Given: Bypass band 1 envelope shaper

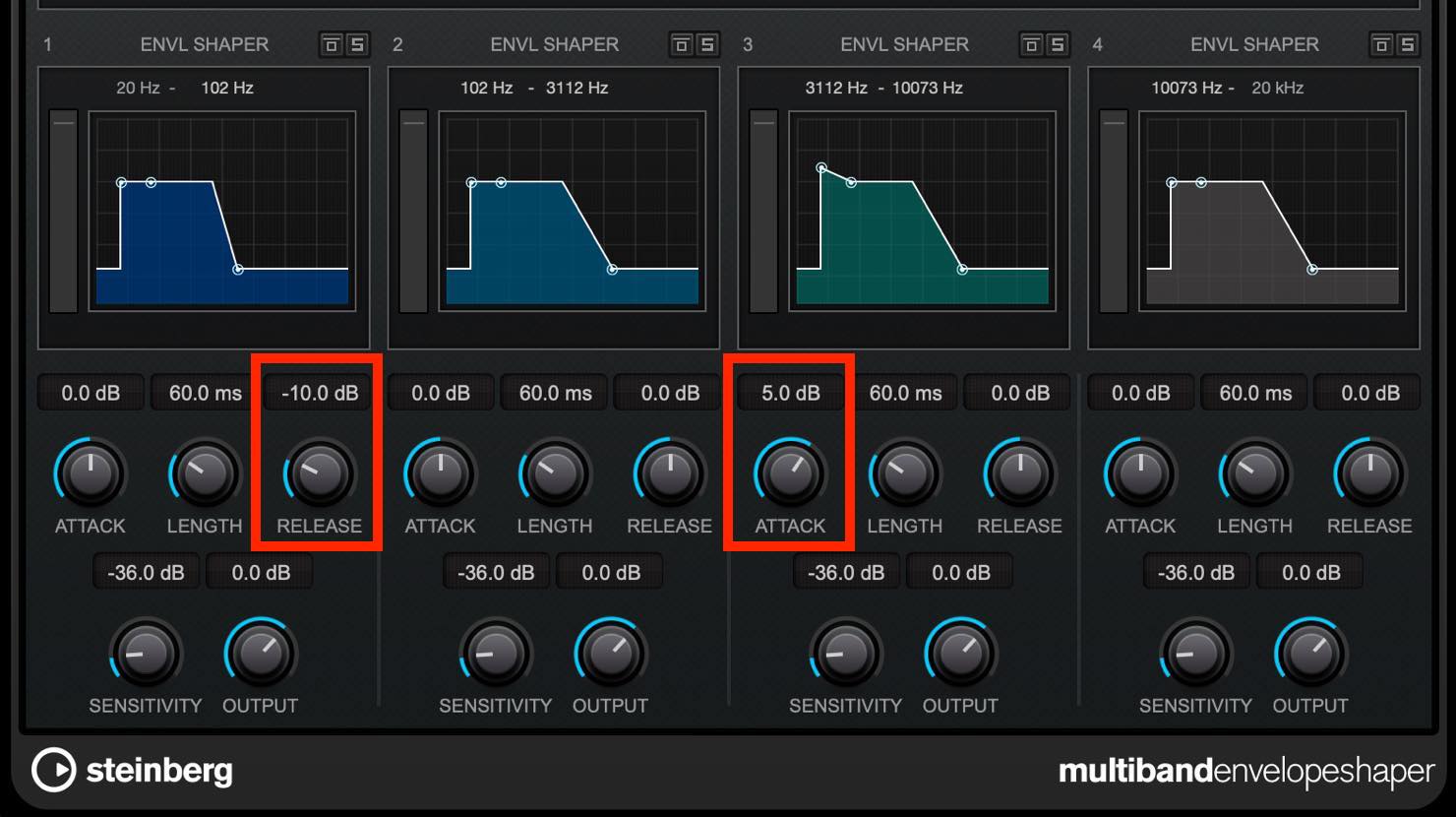Looking at the screenshot, I should [x=332, y=44].
